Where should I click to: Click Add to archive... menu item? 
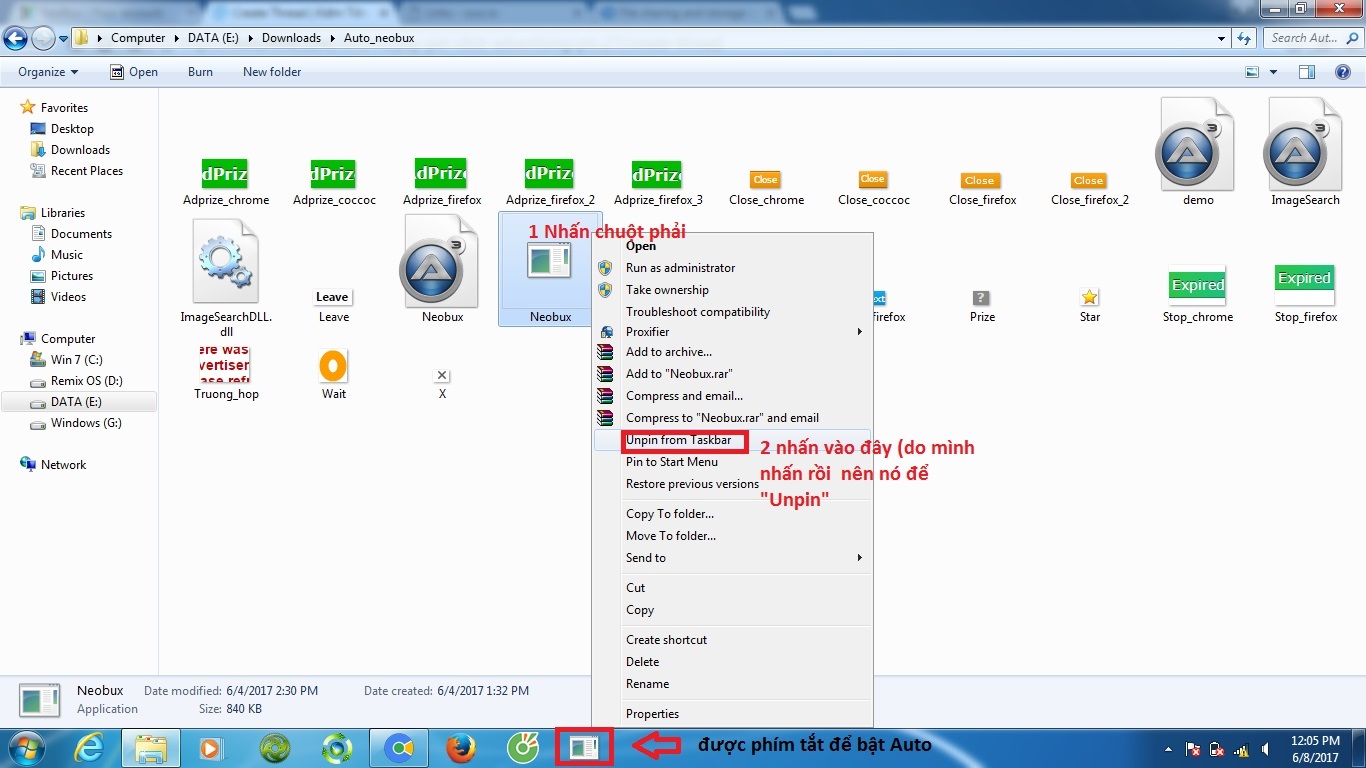732,352
